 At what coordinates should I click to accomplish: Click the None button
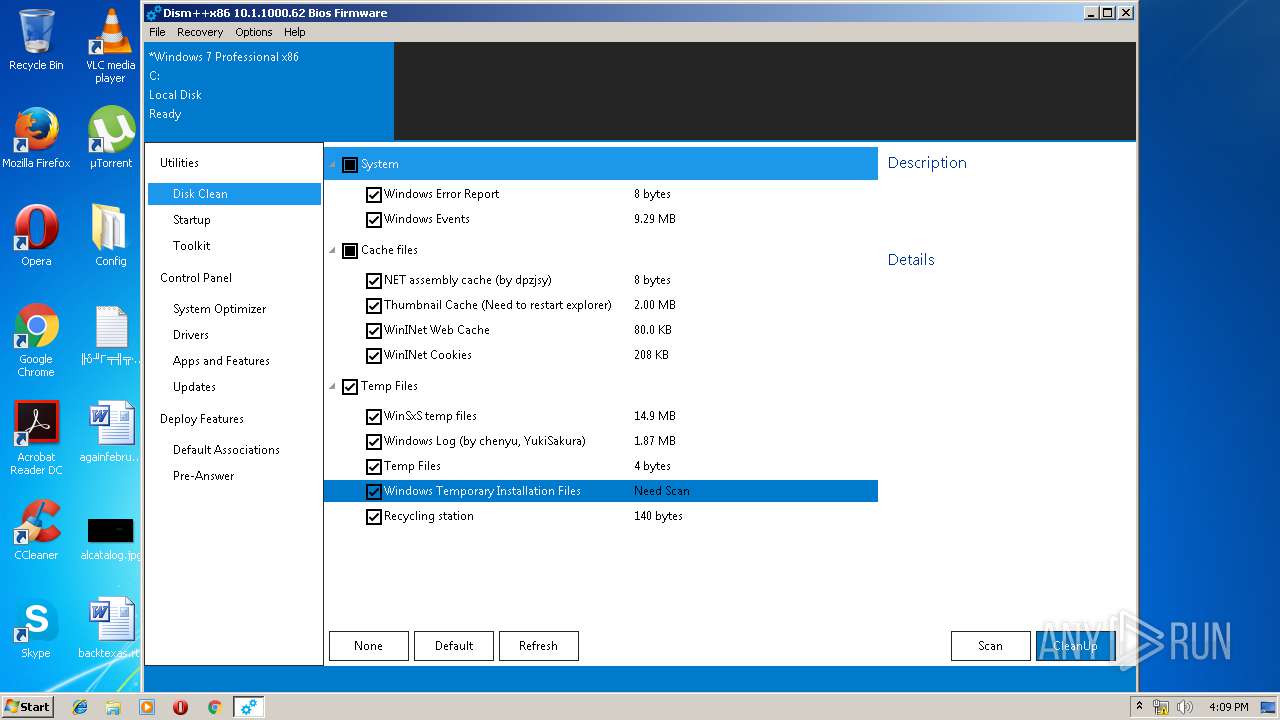(369, 646)
